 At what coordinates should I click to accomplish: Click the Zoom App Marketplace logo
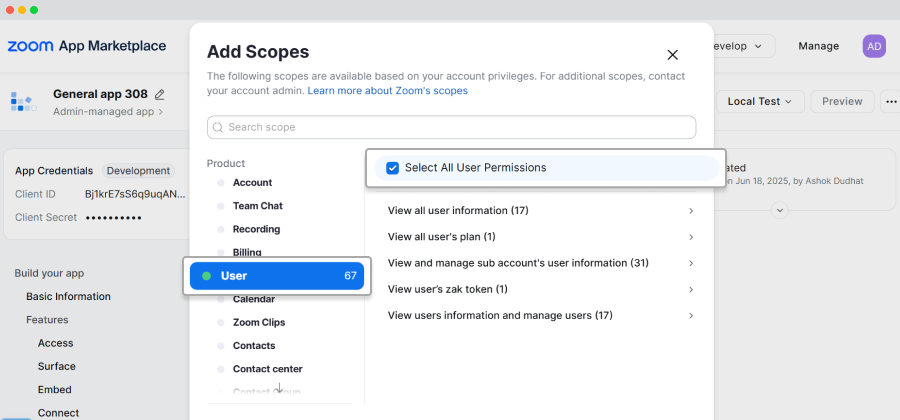click(x=87, y=46)
